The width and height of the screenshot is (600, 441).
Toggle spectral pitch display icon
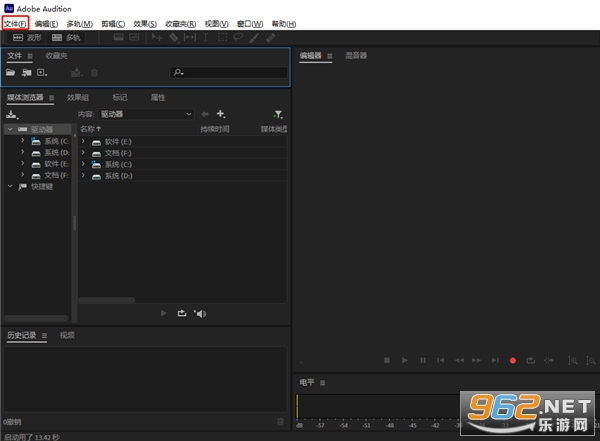(134, 37)
